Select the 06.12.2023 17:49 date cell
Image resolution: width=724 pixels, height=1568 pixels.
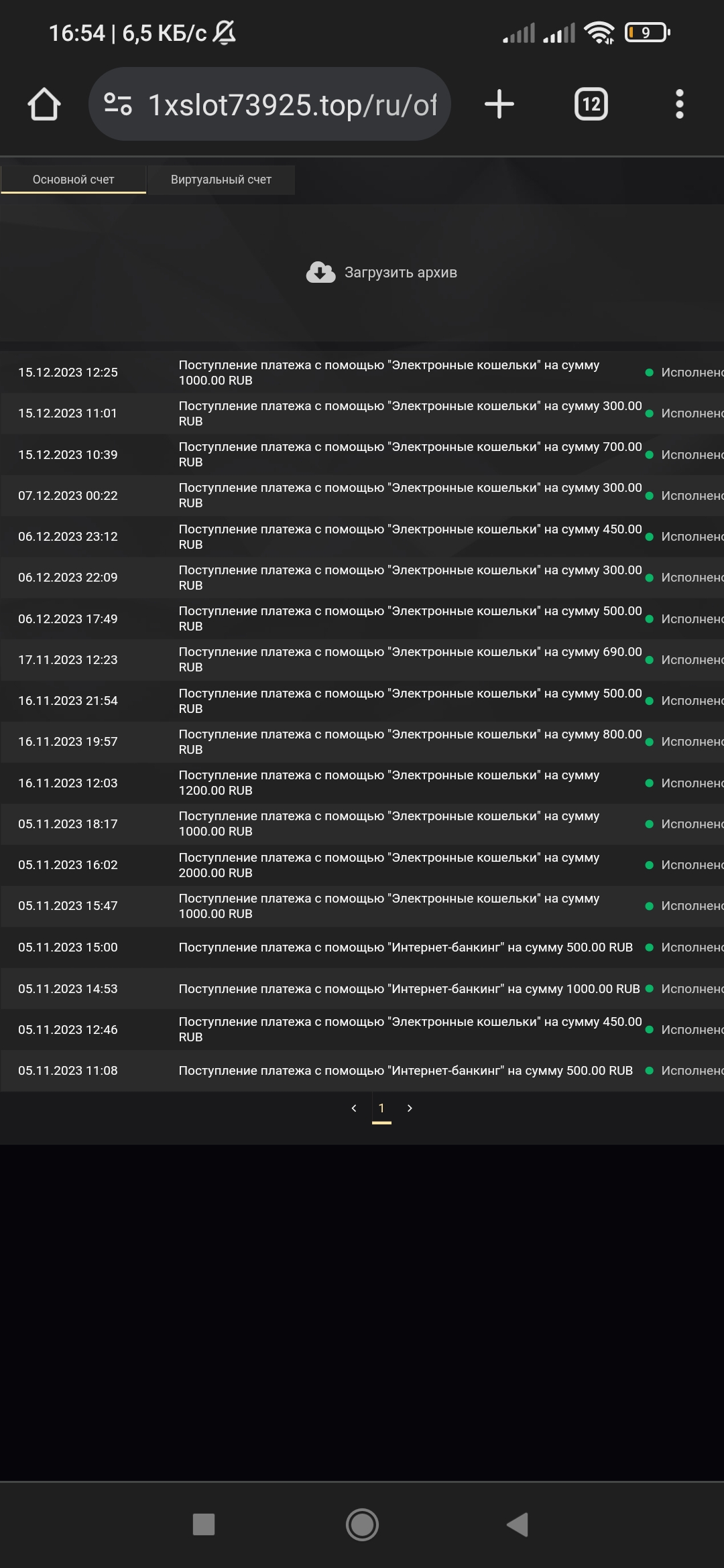(x=68, y=619)
